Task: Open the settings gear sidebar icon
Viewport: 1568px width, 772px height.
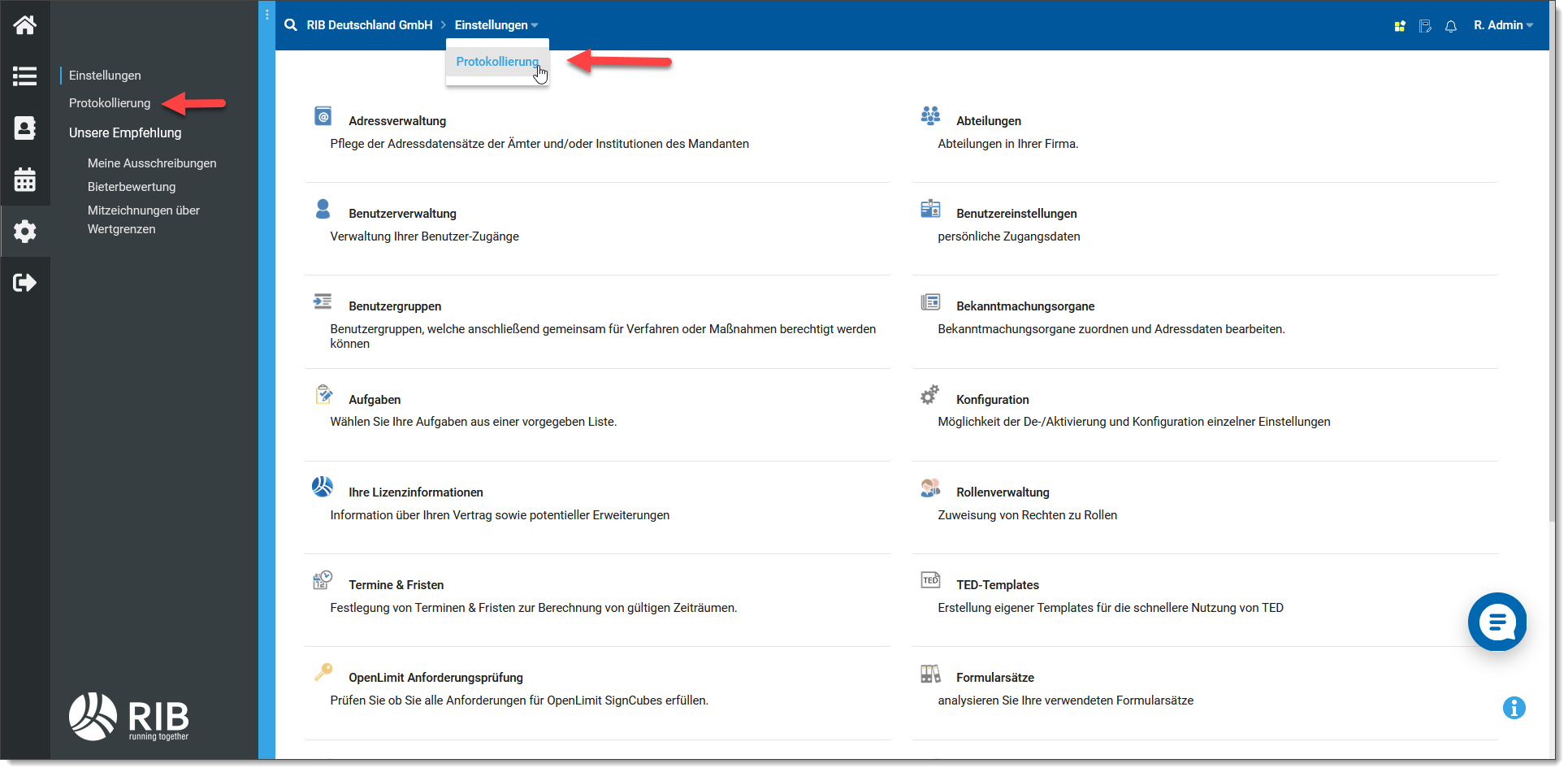Action: pyautogui.click(x=24, y=232)
